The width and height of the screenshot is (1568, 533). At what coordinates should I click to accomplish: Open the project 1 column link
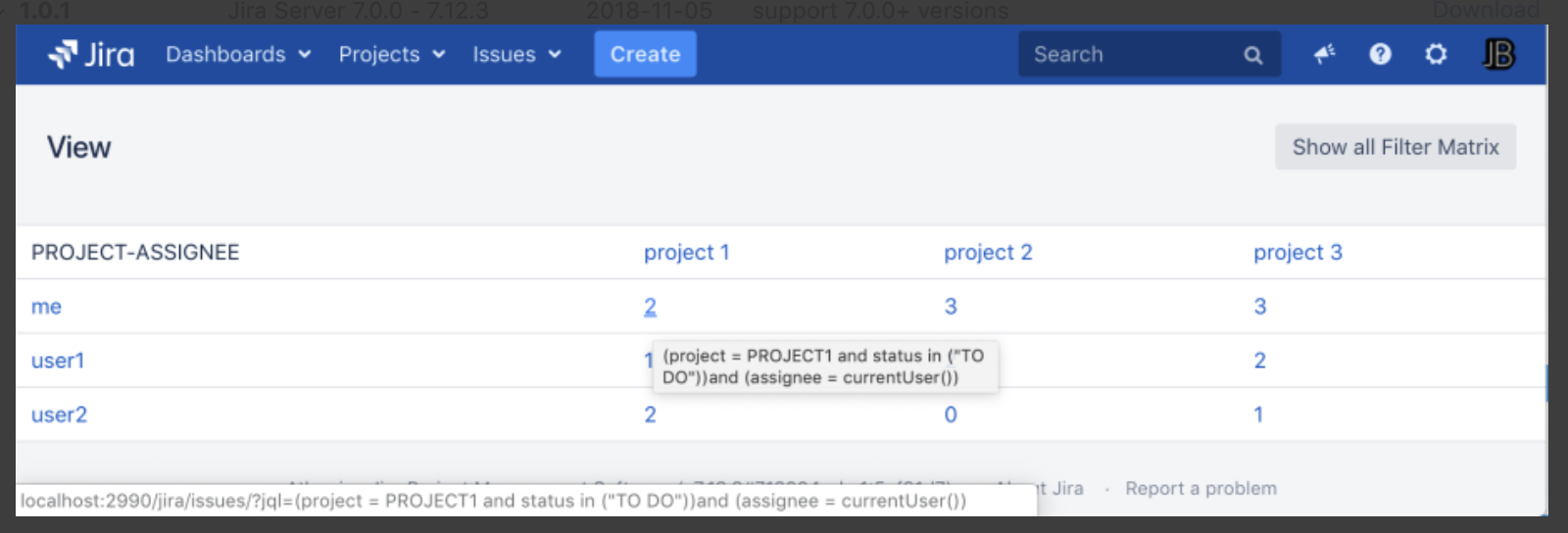[686, 253]
